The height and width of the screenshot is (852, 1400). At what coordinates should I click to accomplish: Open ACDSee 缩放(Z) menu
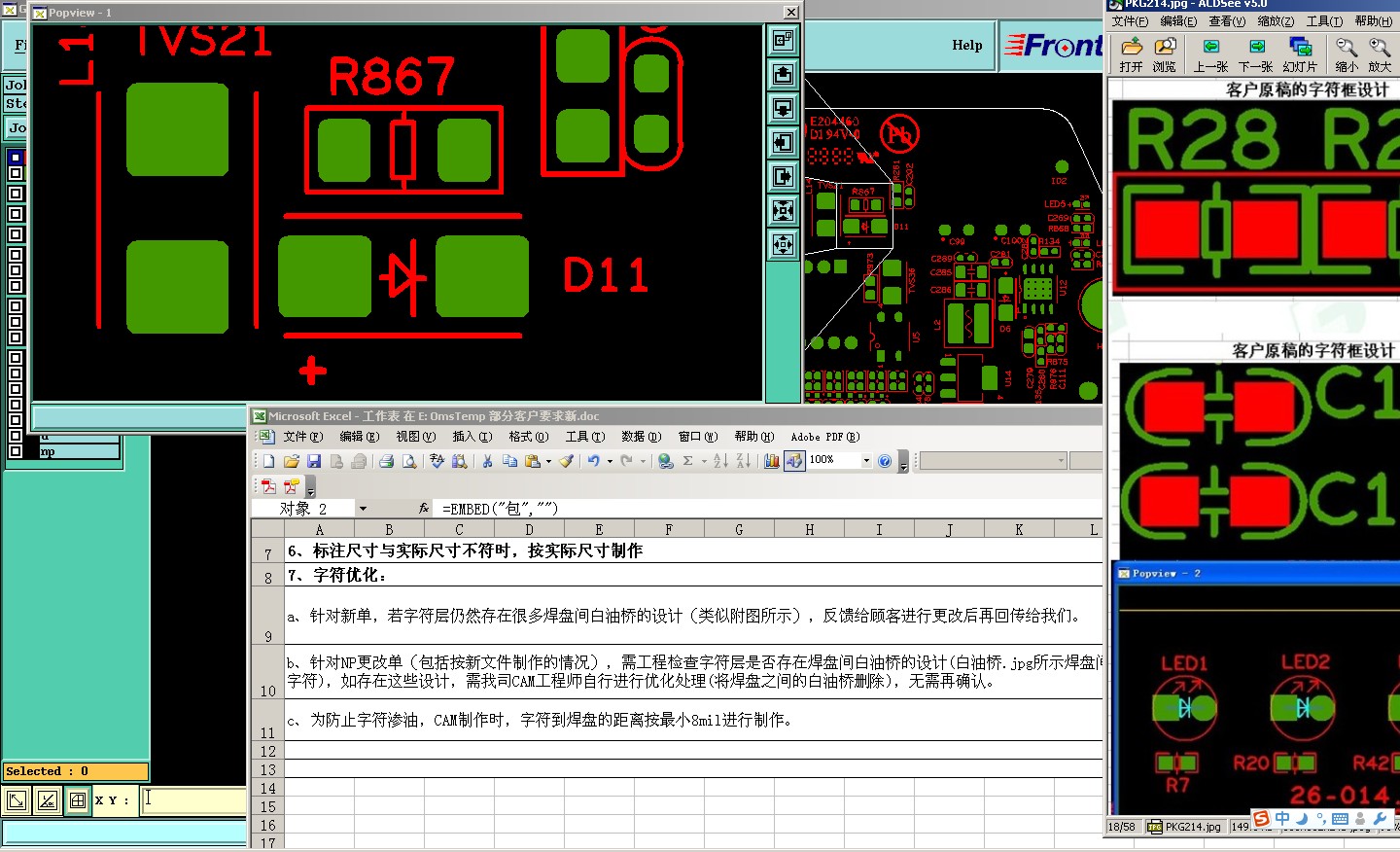click(1276, 21)
